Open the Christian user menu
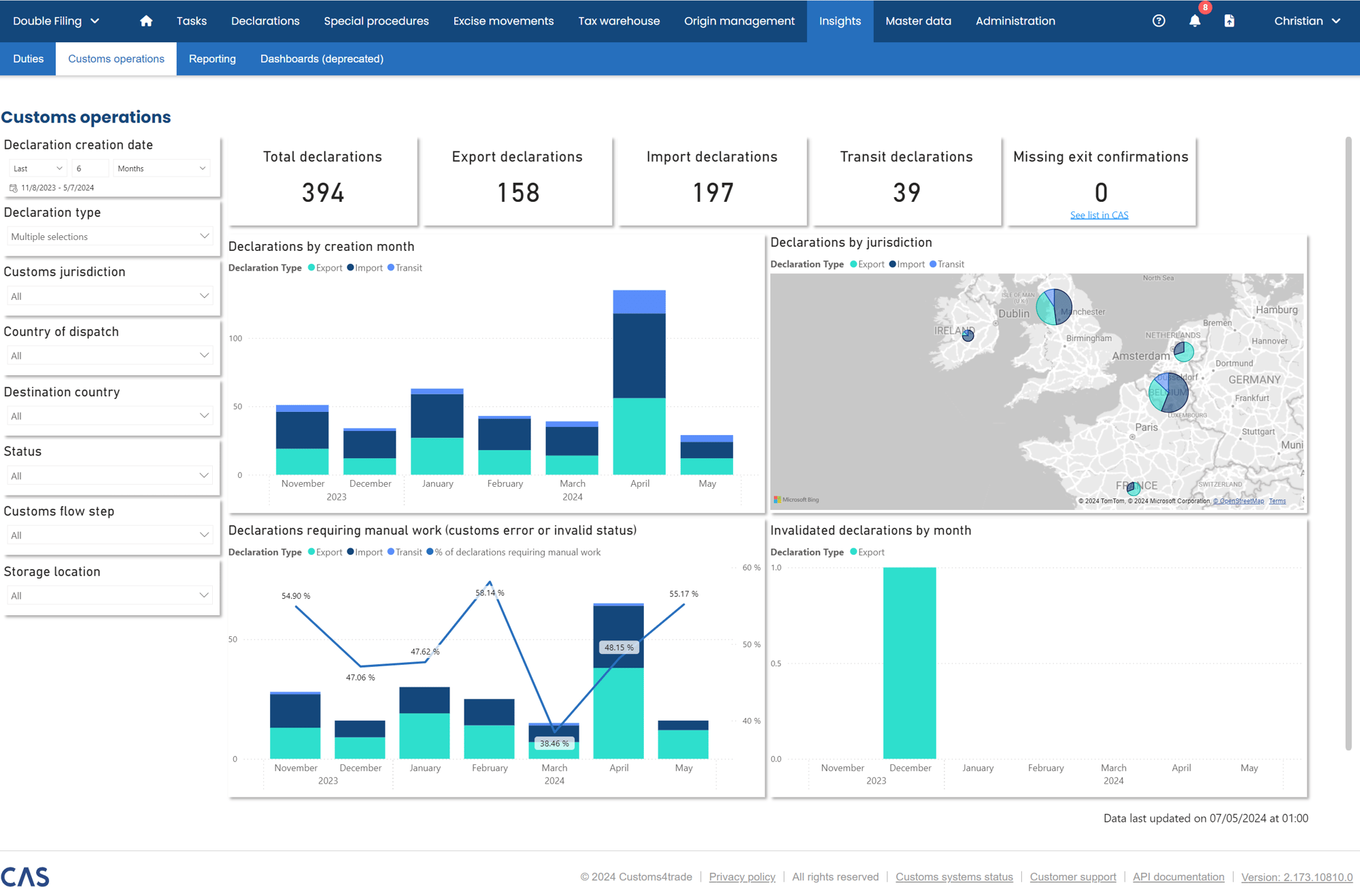 click(1307, 21)
